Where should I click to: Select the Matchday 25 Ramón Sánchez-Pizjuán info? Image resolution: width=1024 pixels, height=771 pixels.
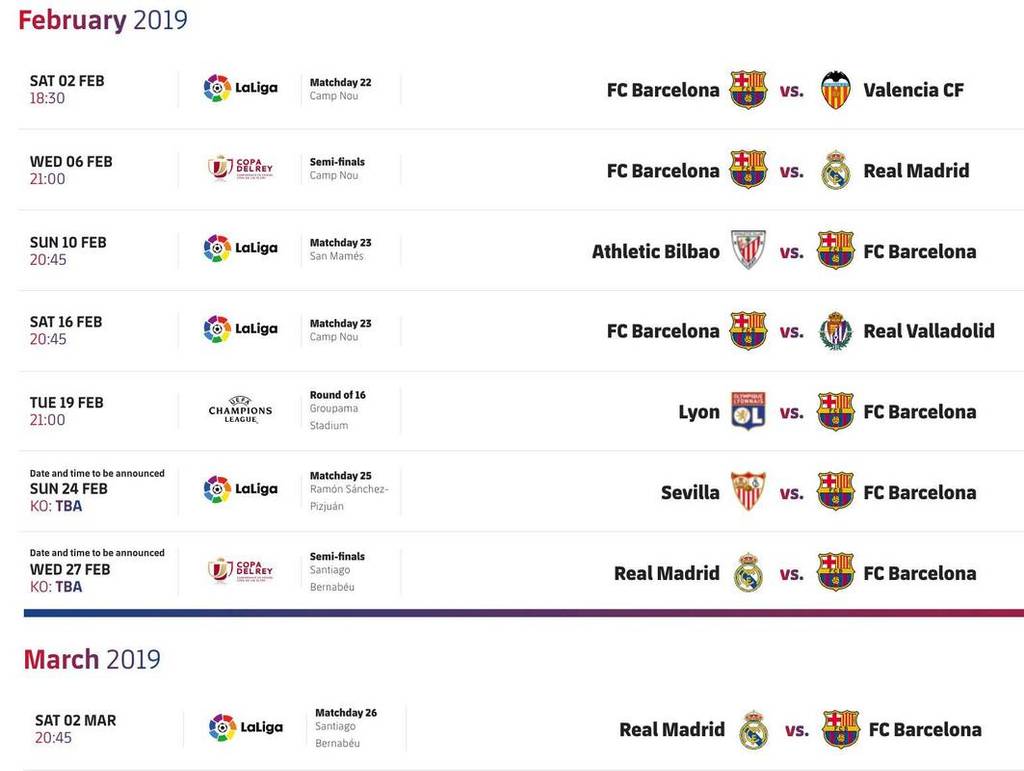pos(349,491)
